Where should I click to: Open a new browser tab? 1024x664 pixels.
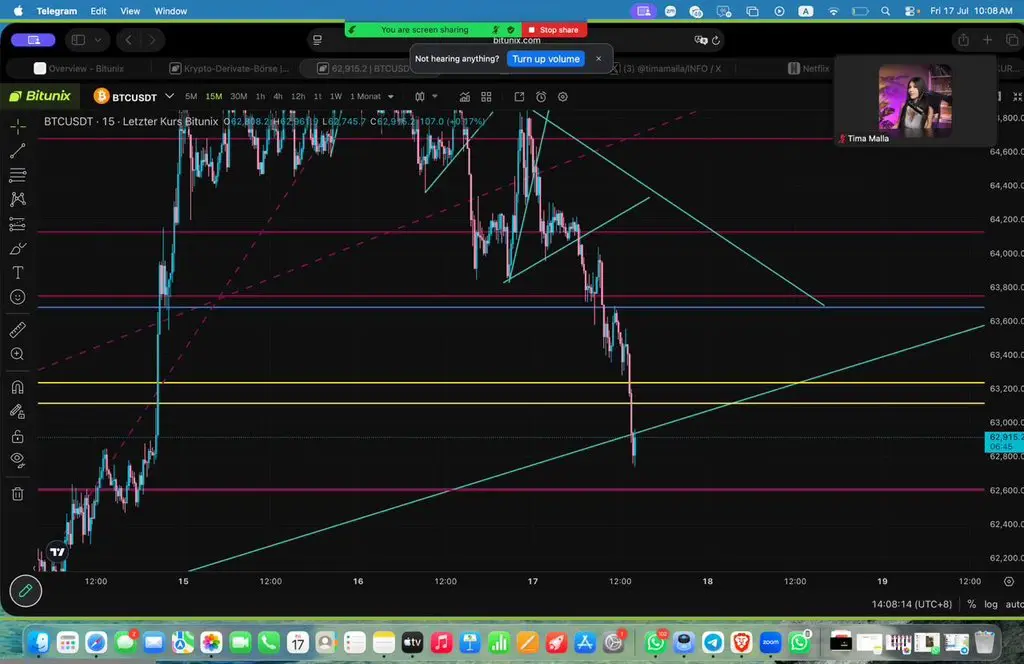click(987, 40)
